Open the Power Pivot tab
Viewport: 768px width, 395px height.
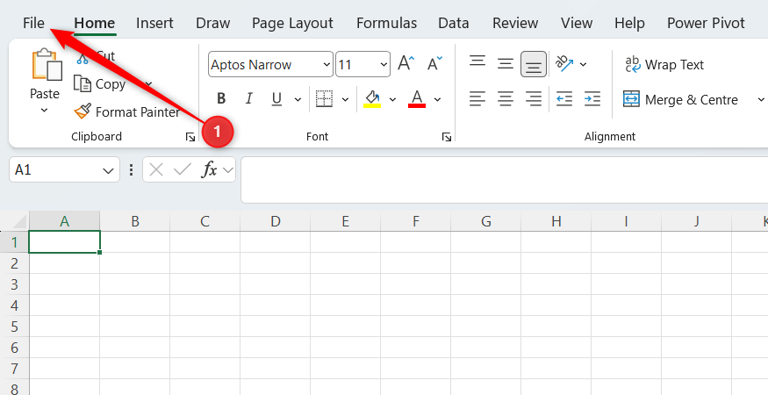(706, 23)
